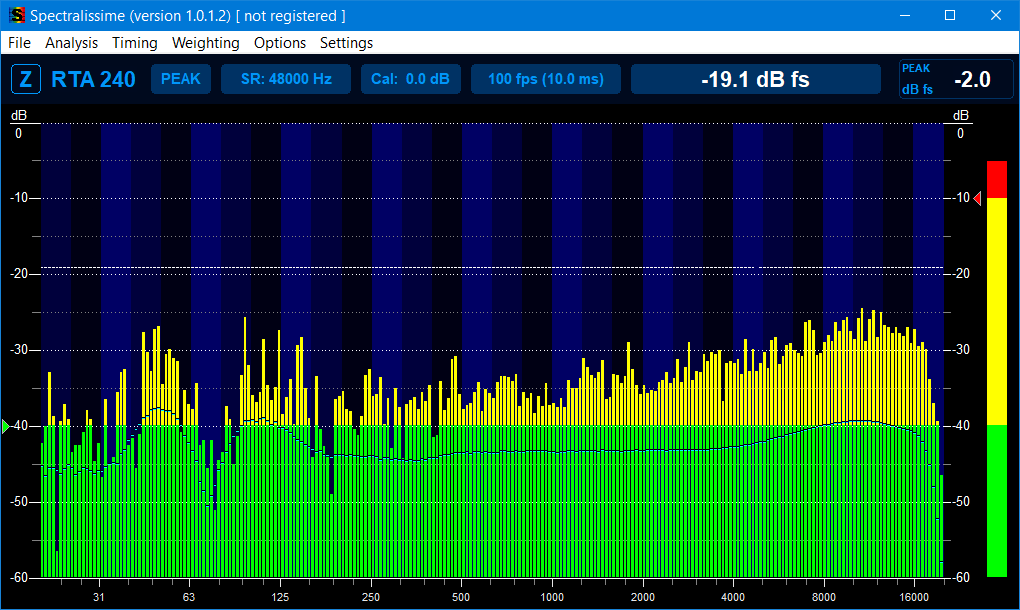1020x610 pixels.
Task: Click the RTA 240 mode label
Action: click(93, 79)
